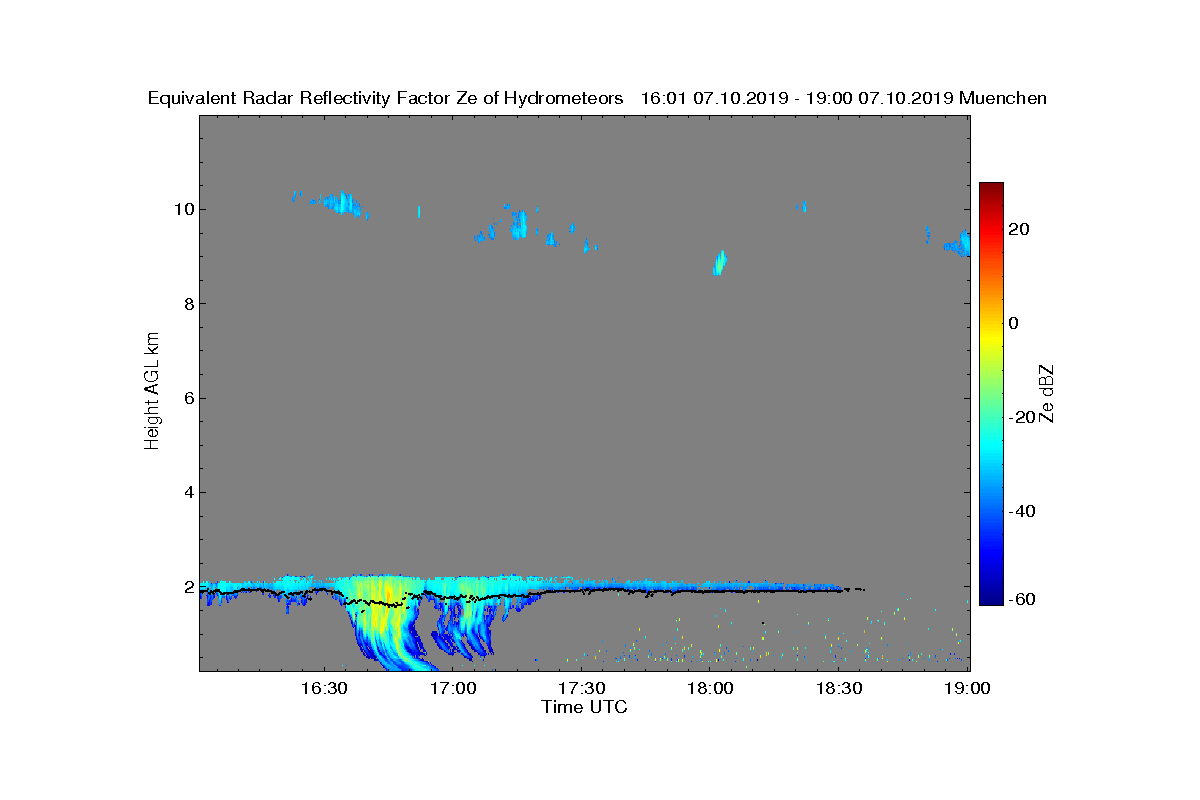This screenshot has height=800, width=1200.
Task: Click the 'Height AGL km' axis label
Action: (152, 393)
